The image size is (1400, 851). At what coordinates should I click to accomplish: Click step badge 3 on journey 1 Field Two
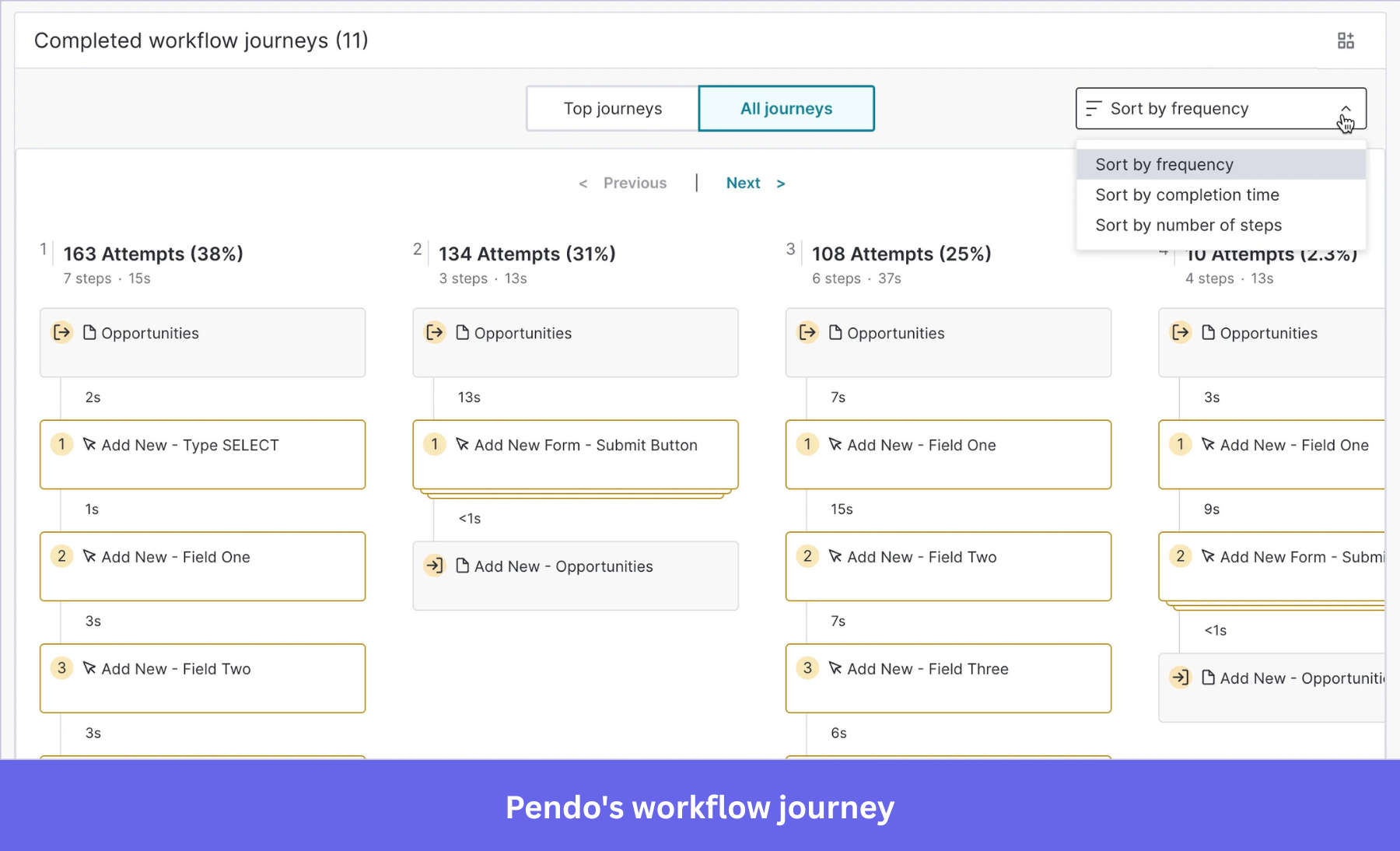(61, 668)
